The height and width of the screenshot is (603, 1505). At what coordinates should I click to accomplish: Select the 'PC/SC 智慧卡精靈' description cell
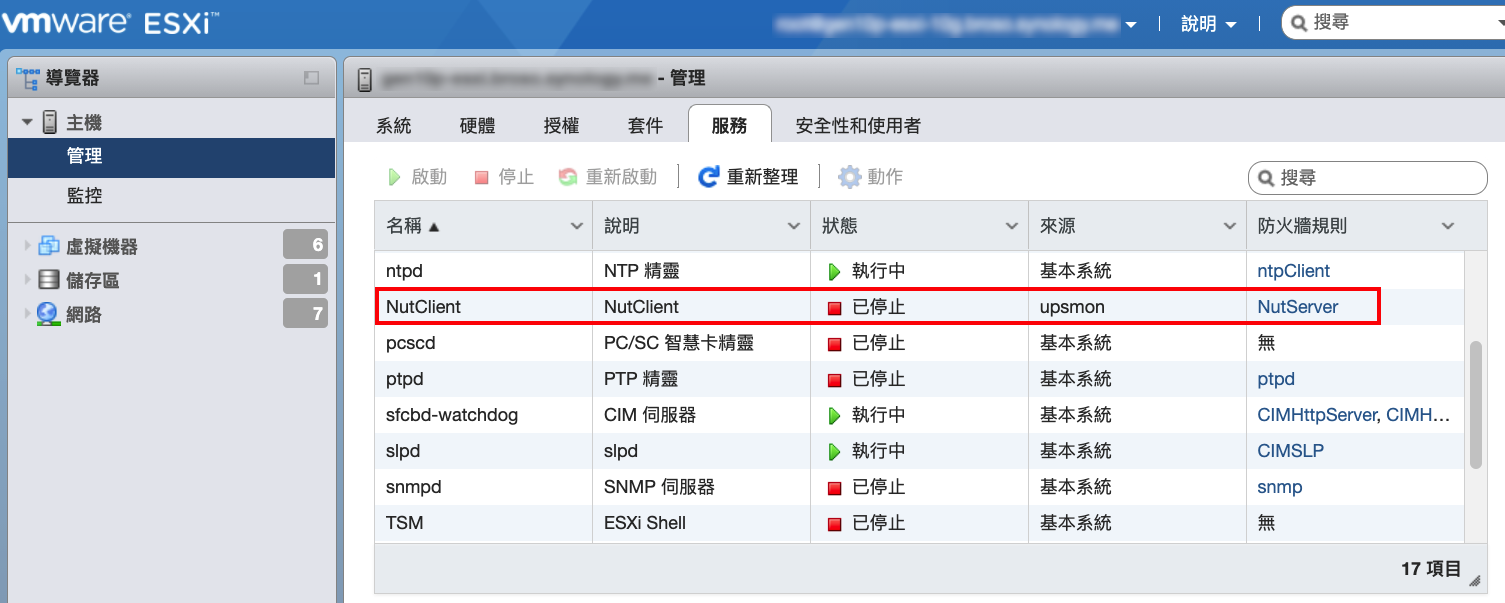701,343
